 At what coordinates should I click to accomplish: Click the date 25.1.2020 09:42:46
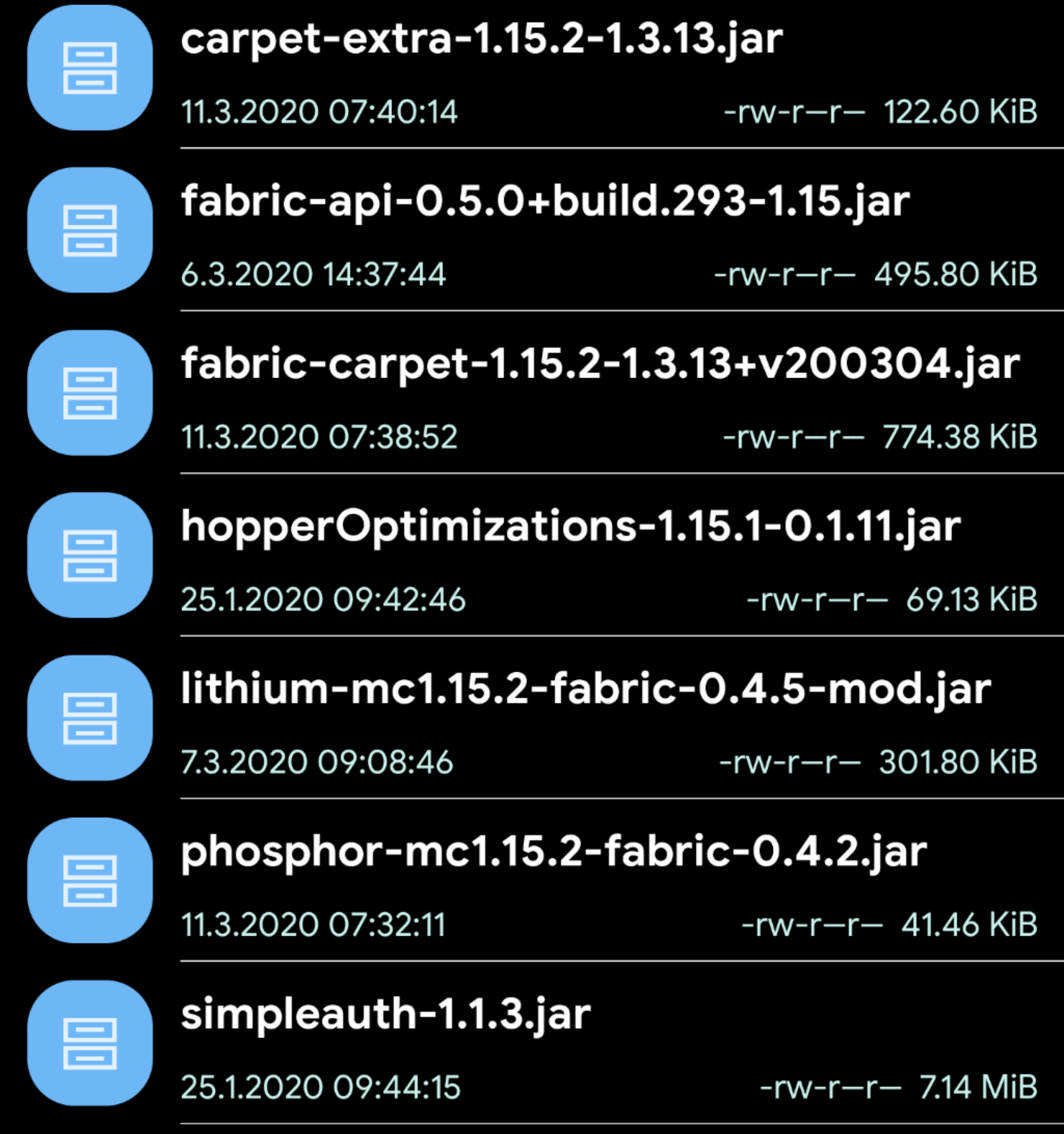tap(323, 600)
